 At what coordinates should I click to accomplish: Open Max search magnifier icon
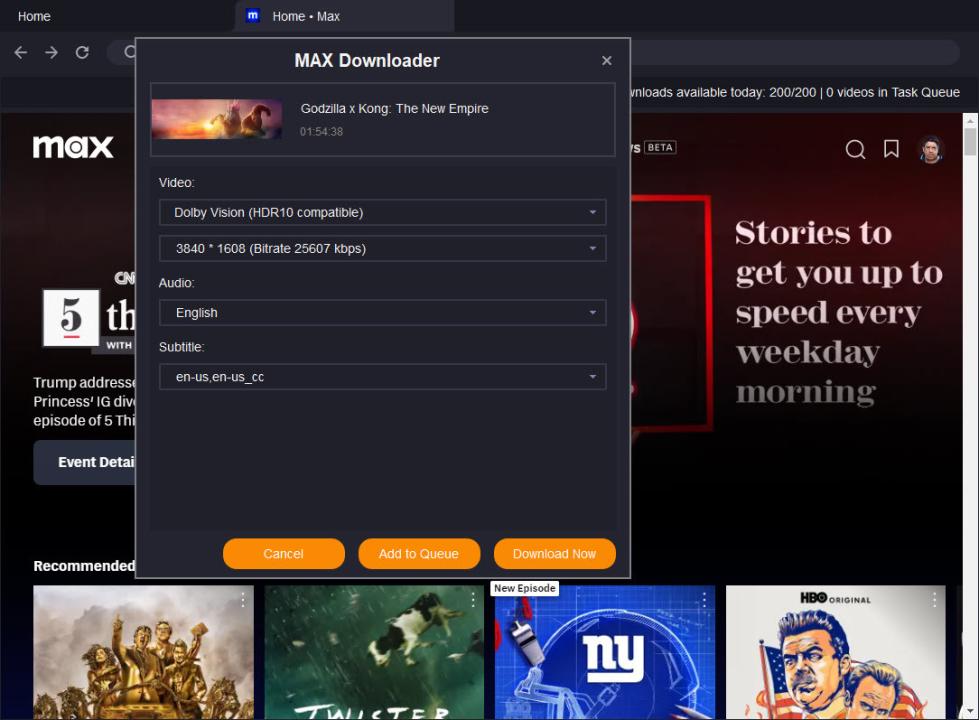click(855, 149)
